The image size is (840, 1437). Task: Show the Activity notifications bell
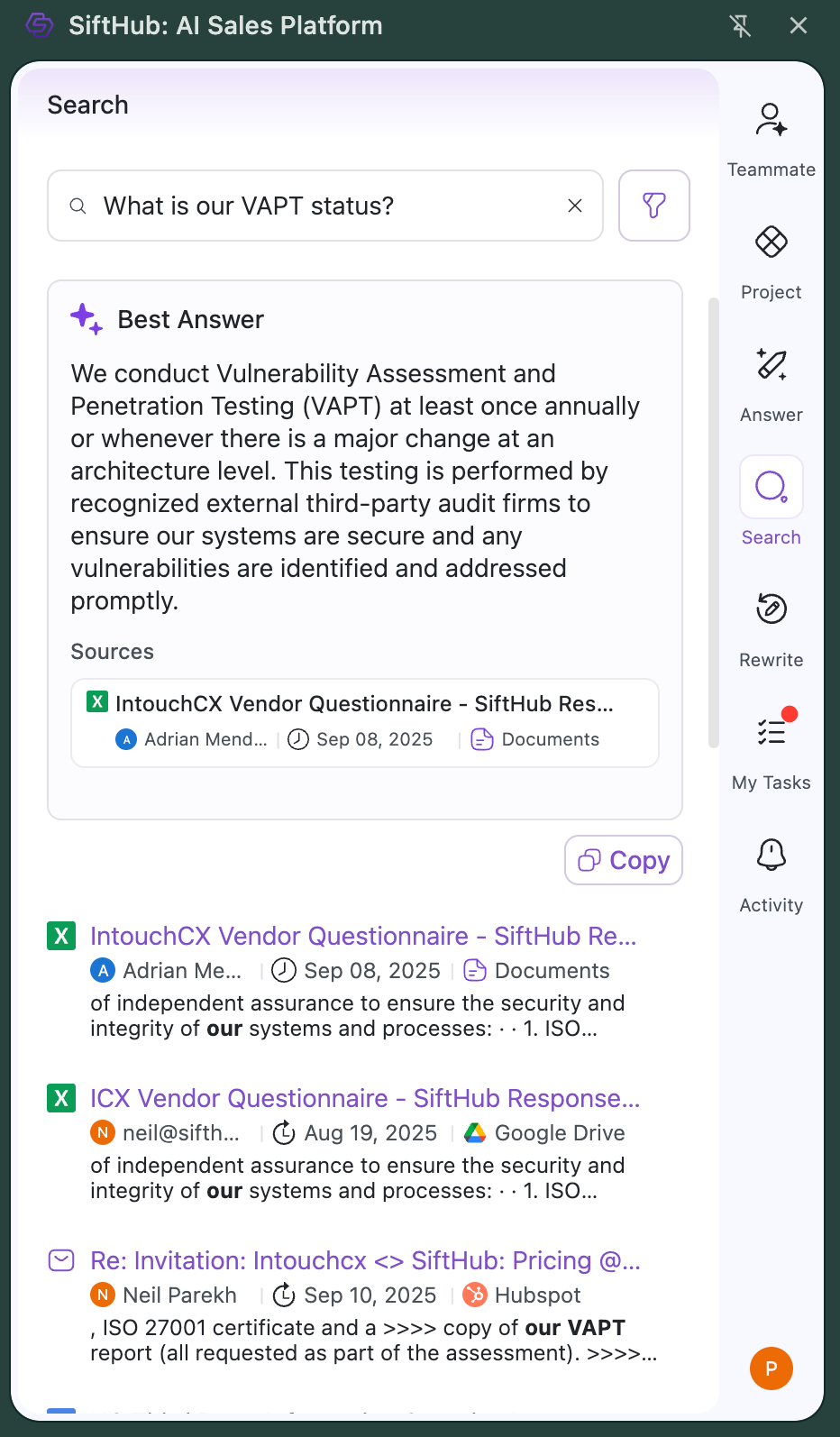pos(771,855)
